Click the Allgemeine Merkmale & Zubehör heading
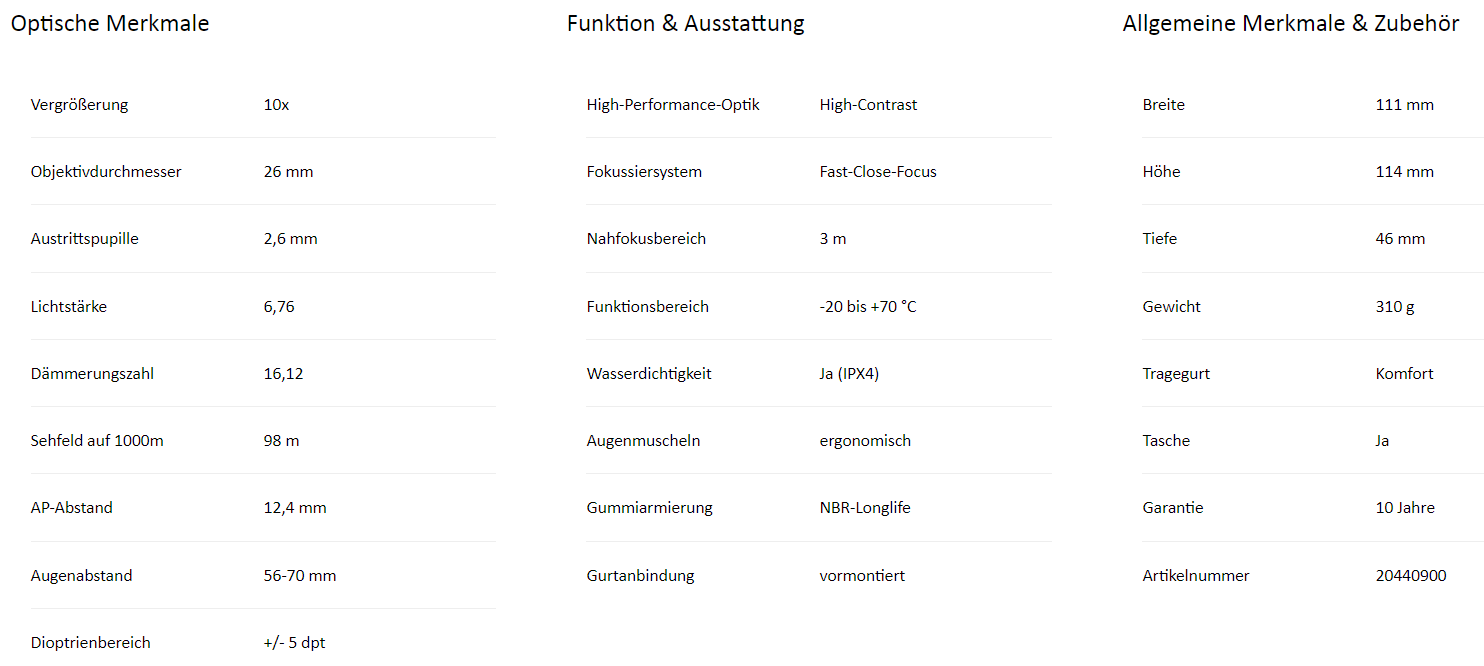 coord(1291,23)
